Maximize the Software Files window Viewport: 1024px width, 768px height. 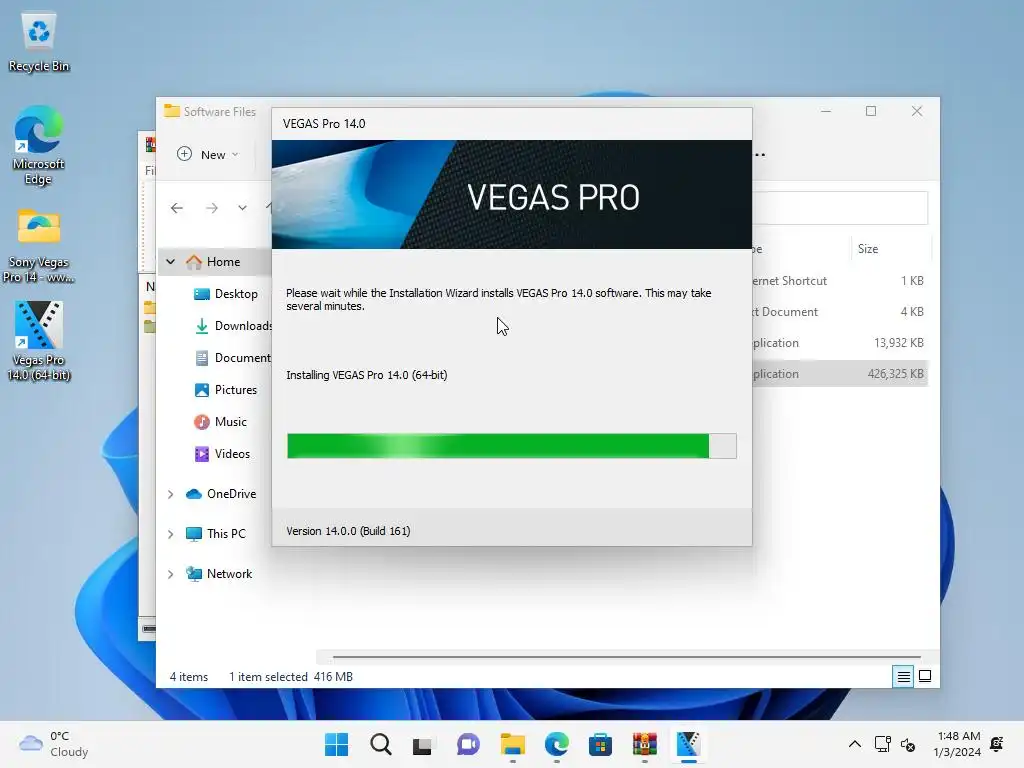[x=871, y=111]
